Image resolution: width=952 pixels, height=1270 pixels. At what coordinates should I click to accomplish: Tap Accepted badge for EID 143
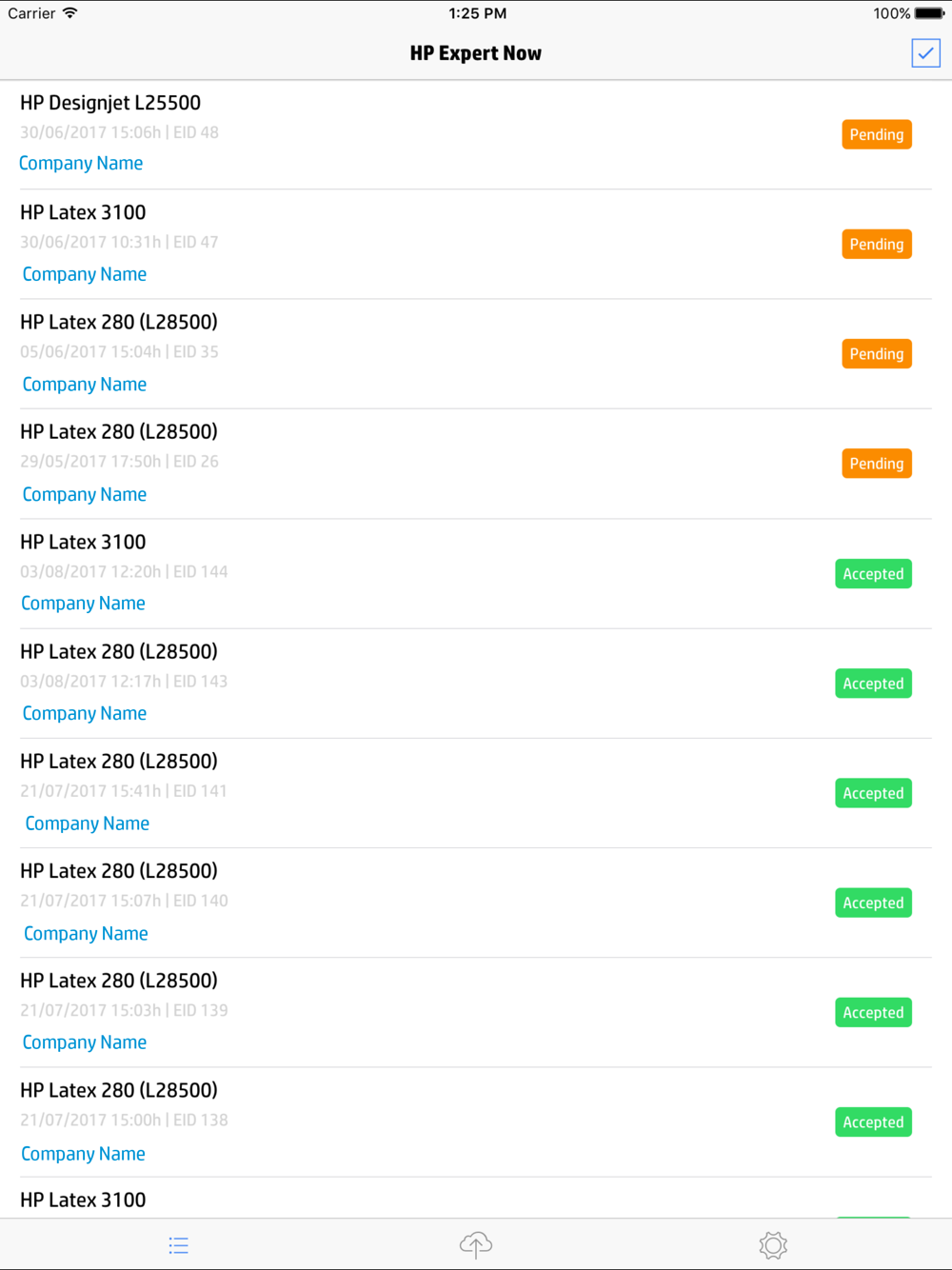tap(873, 684)
